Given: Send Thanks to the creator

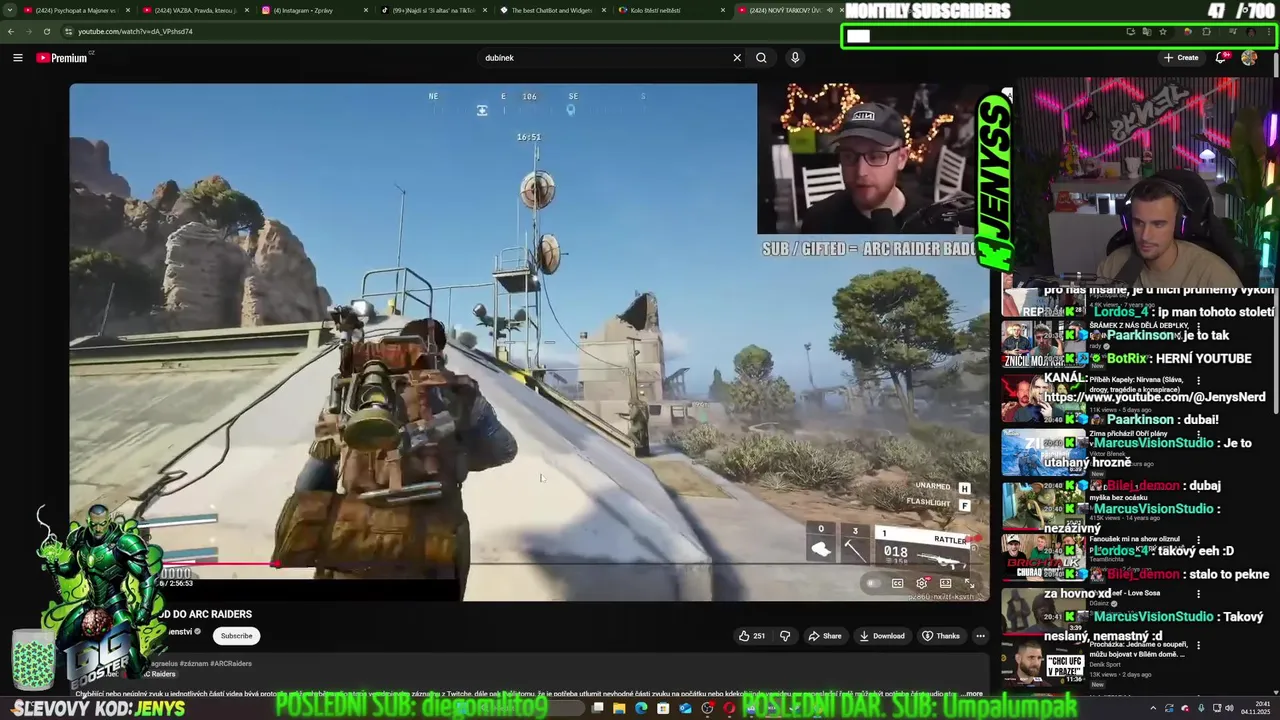Looking at the screenshot, I should pyautogui.click(x=940, y=636).
